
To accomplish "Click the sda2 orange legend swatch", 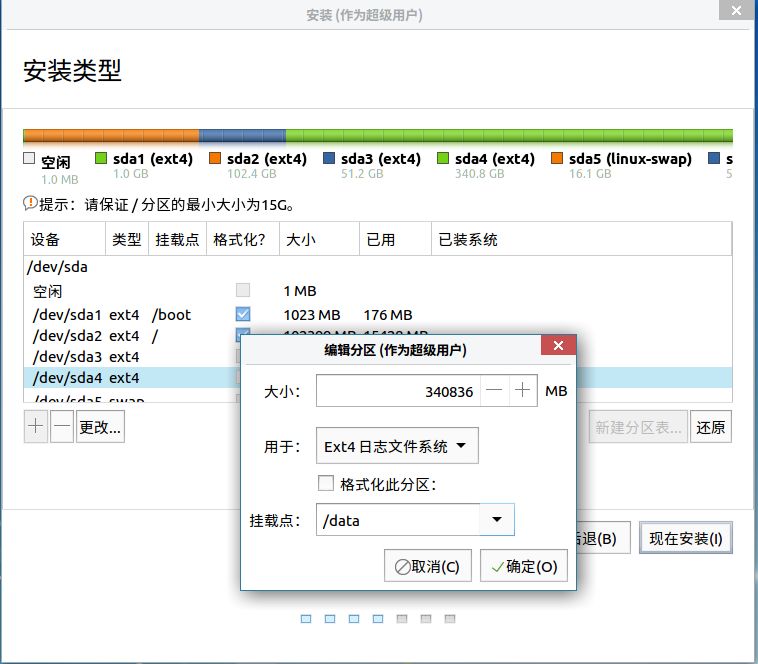I will pos(215,158).
